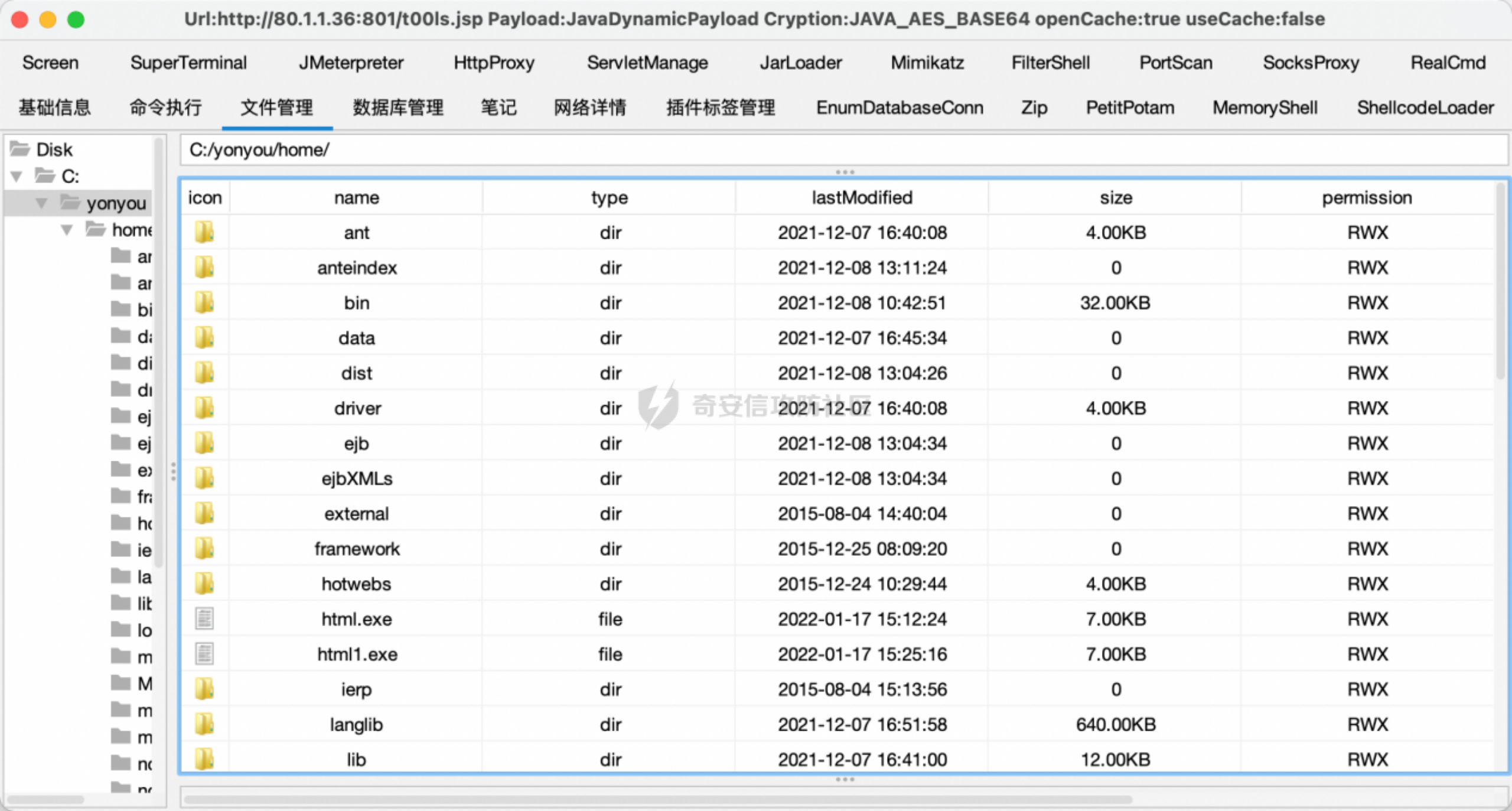The width and height of the screenshot is (1512, 811).
Task: Collapse the C: drive tree node
Action: tap(17, 176)
